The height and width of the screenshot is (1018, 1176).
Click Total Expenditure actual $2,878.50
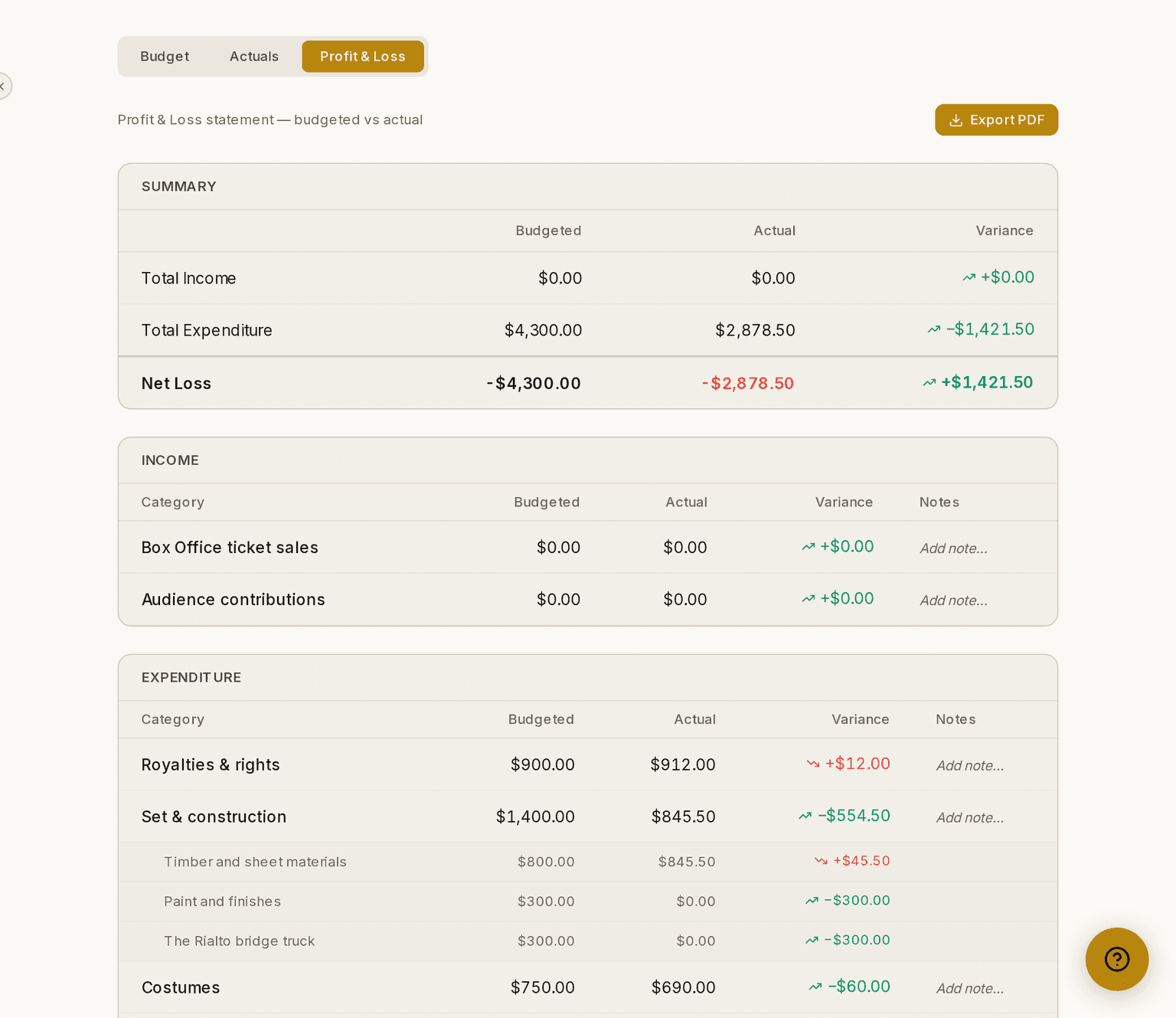755,330
